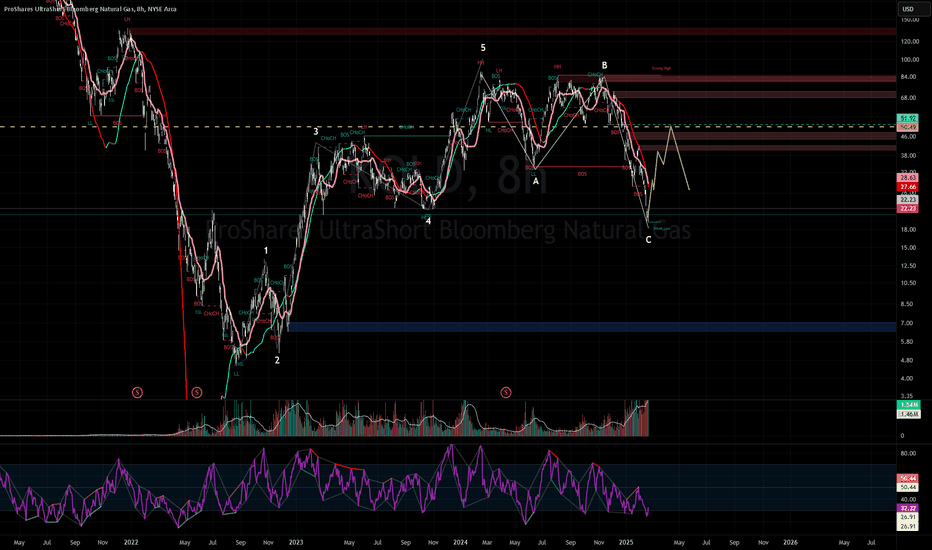Select the Elliott wave label 2
This screenshot has width=932, height=550.
tap(277, 360)
